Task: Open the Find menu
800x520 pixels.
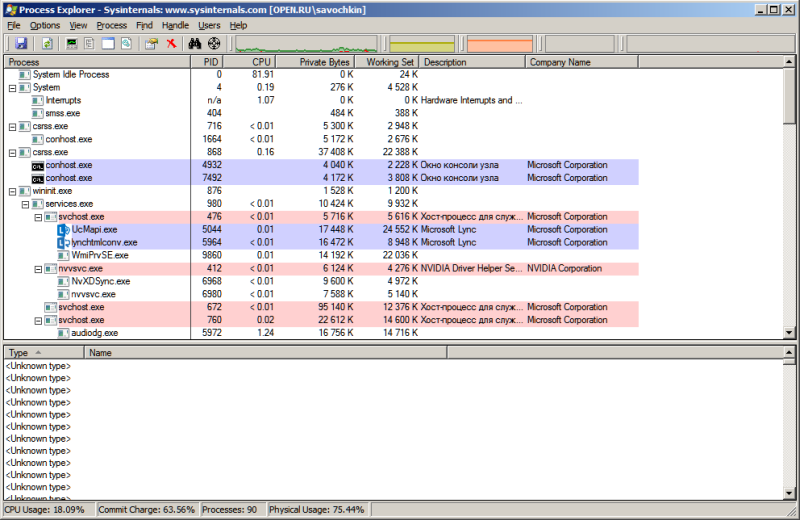Action: click(x=144, y=25)
